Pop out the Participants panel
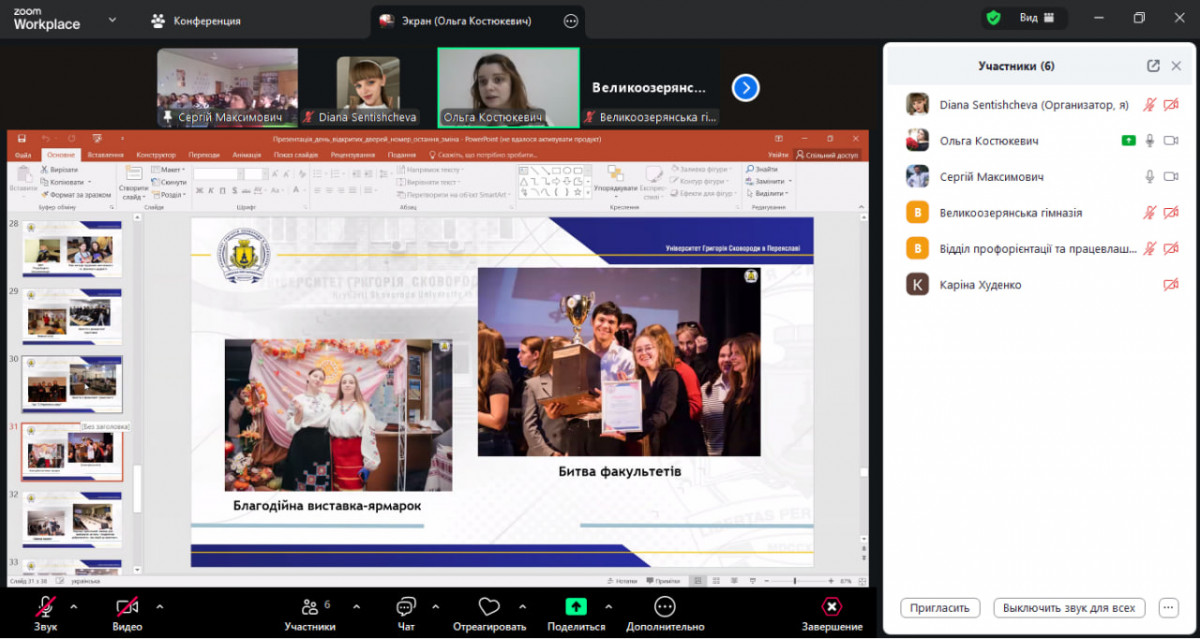 coord(1153,66)
